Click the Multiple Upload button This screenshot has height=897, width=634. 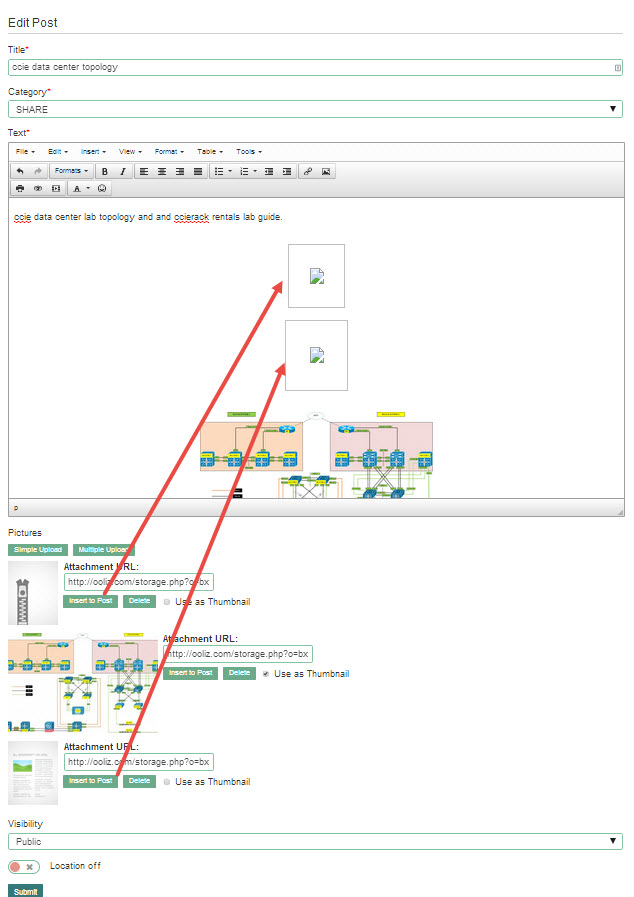click(x=103, y=550)
